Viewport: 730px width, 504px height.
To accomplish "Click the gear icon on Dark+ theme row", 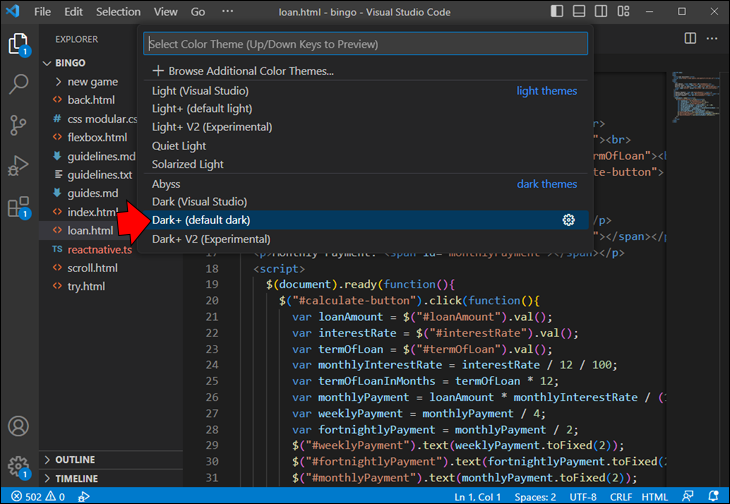I will coord(568,220).
